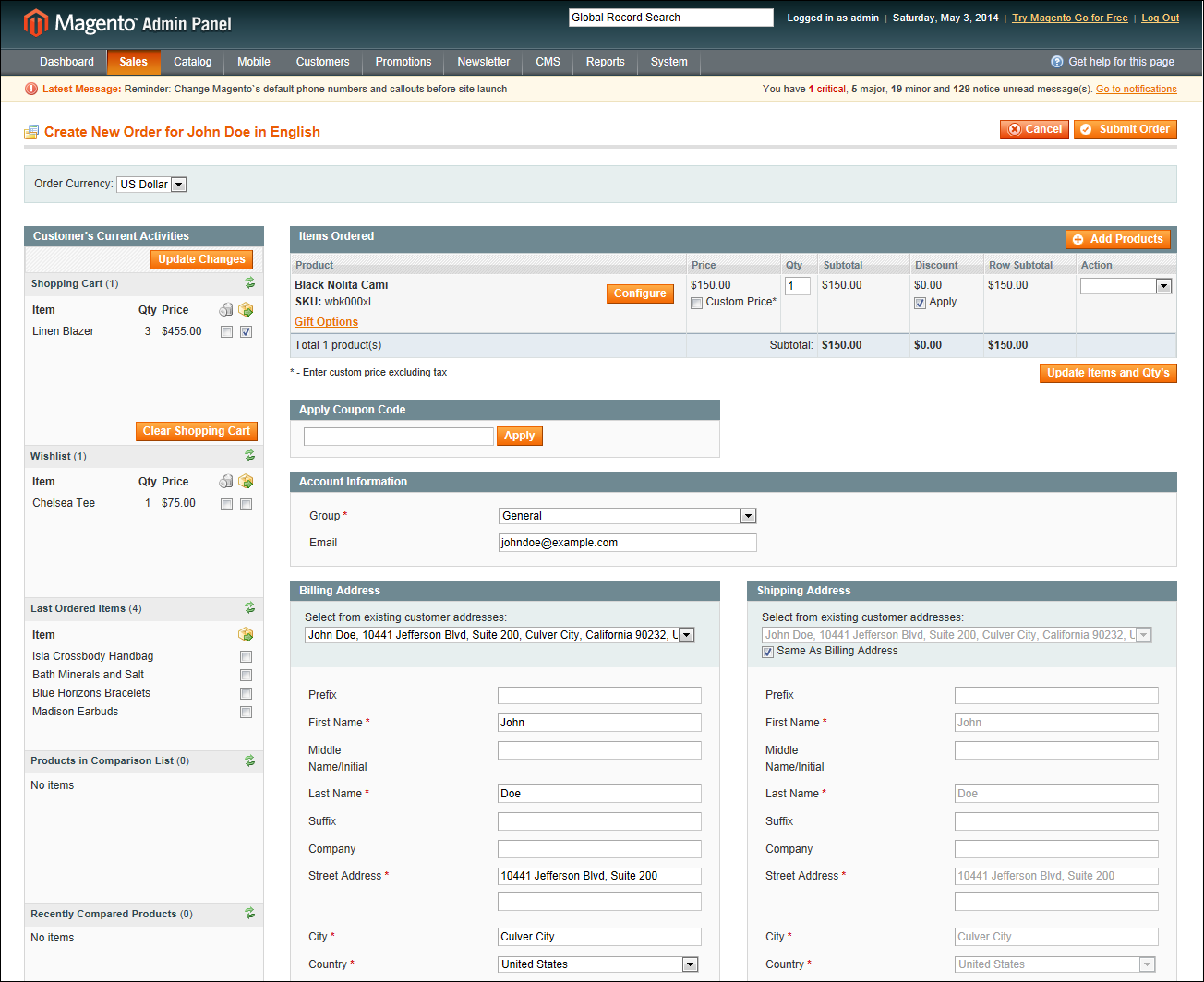Check add-to-order box for Chelsea Tee
This screenshot has width=1204, height=982.
tap(246, 504)
